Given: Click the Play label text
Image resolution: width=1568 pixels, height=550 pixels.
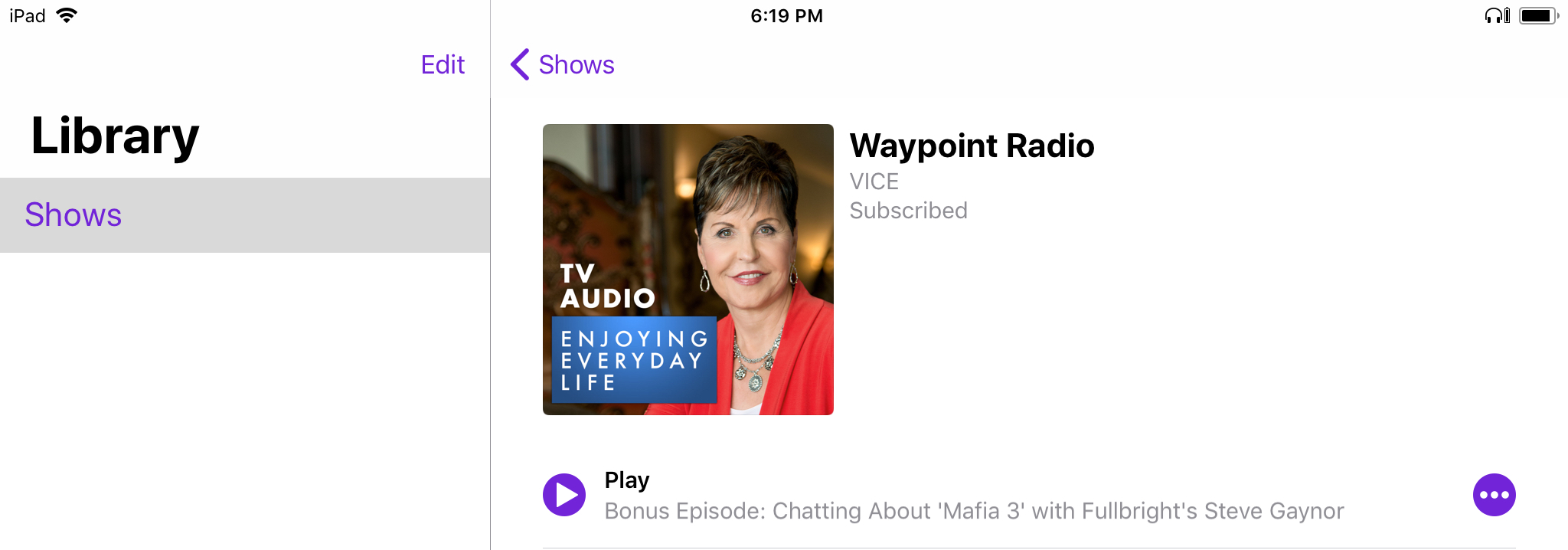Looking at the screenshot, I should pyautogui.click(x=627, y=480).
